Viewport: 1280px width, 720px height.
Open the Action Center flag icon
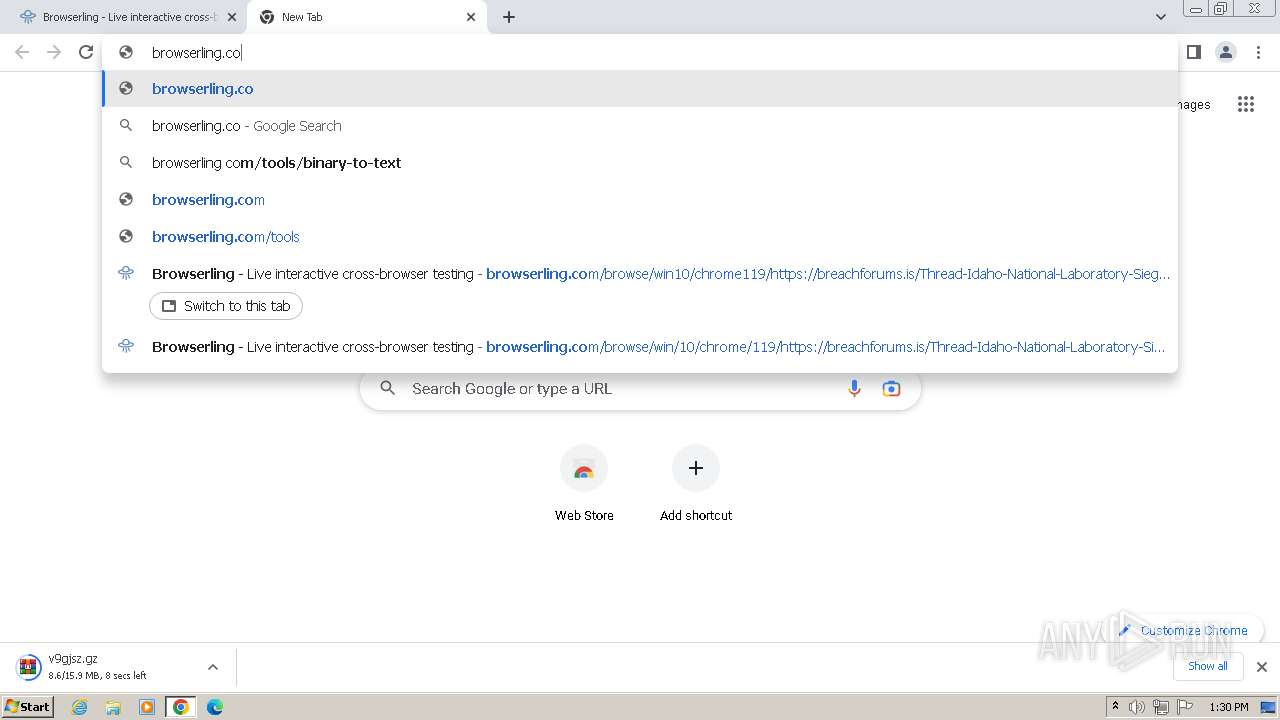tap(1184, 707)
